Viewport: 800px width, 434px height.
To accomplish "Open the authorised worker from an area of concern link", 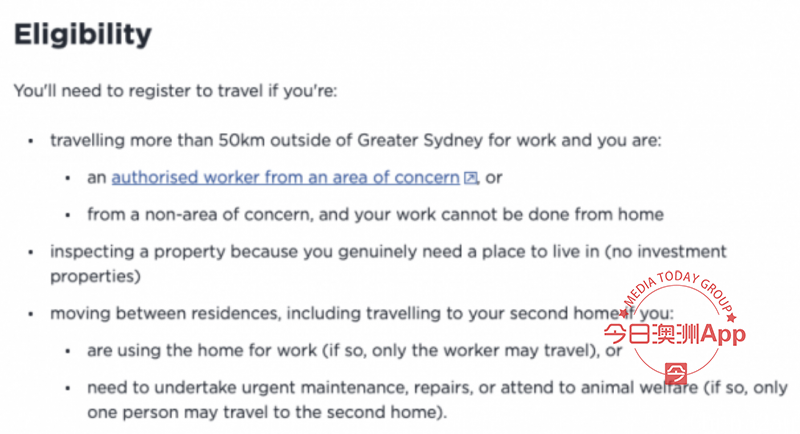I will coord(286,177).
